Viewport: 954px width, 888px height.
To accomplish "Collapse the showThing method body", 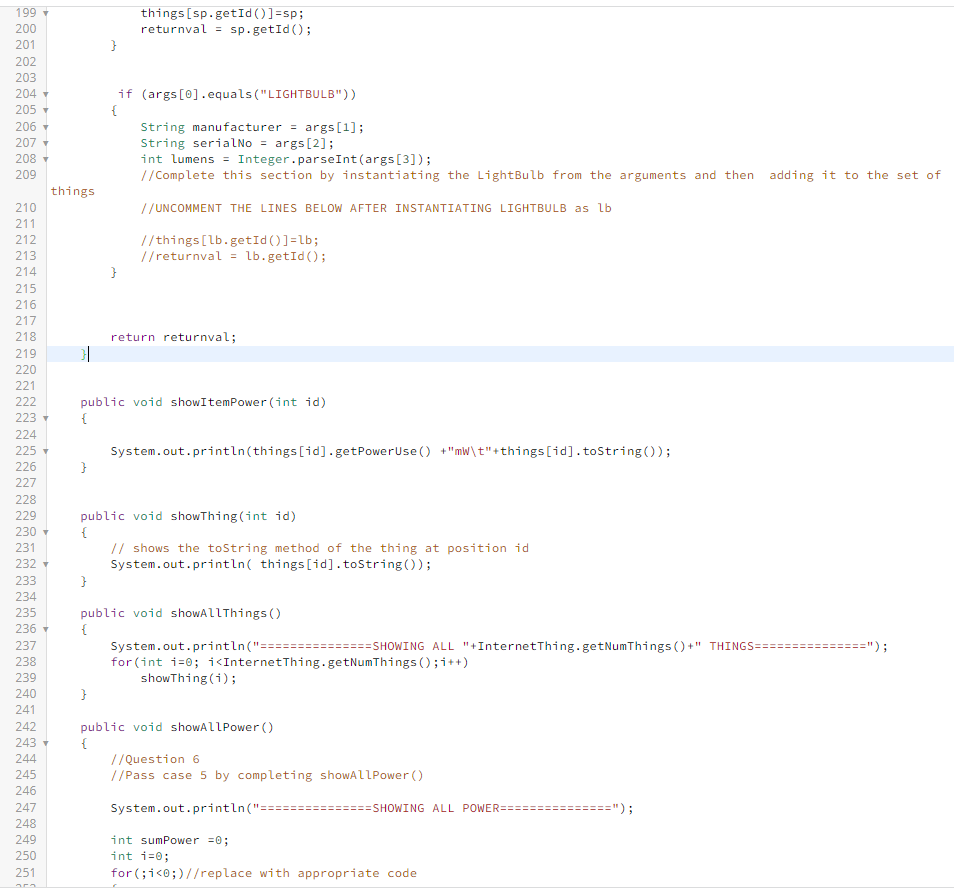I will [44, 531].
